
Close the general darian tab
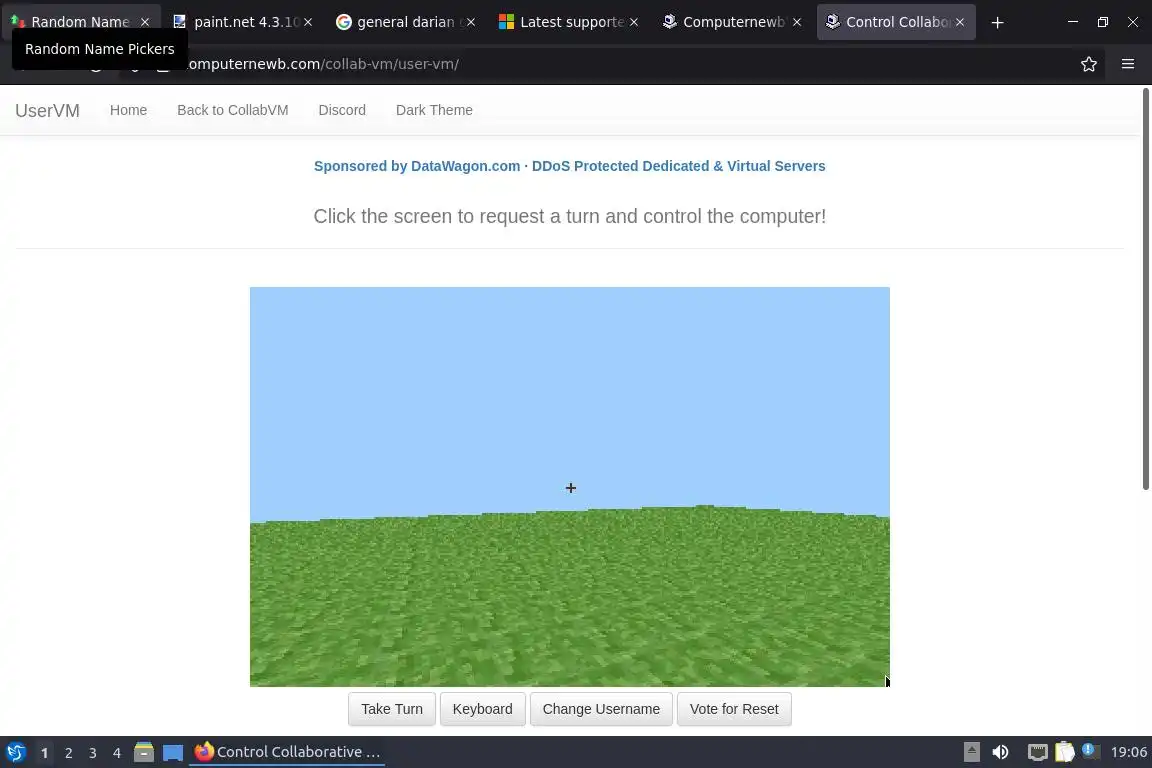(x=471, y=22)
